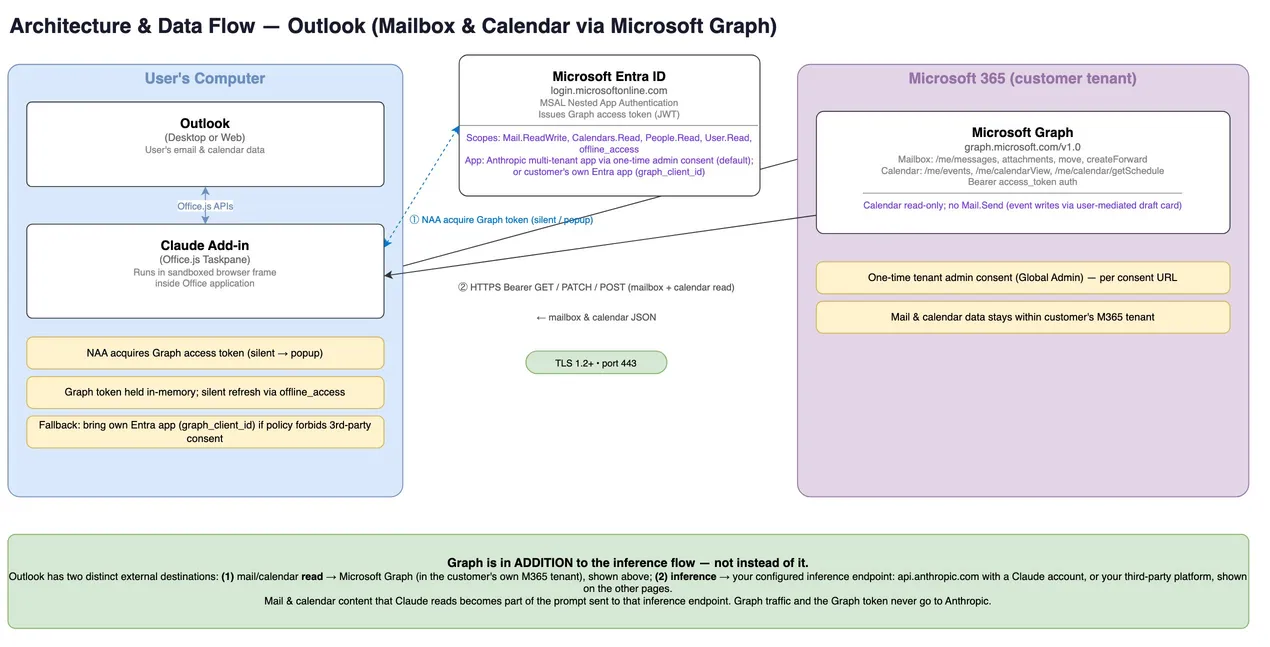
Task: Click "Mail & calendar data stays within customer's M365 tenant" note
Action: pyautogui.click(x=1022, y=317)
